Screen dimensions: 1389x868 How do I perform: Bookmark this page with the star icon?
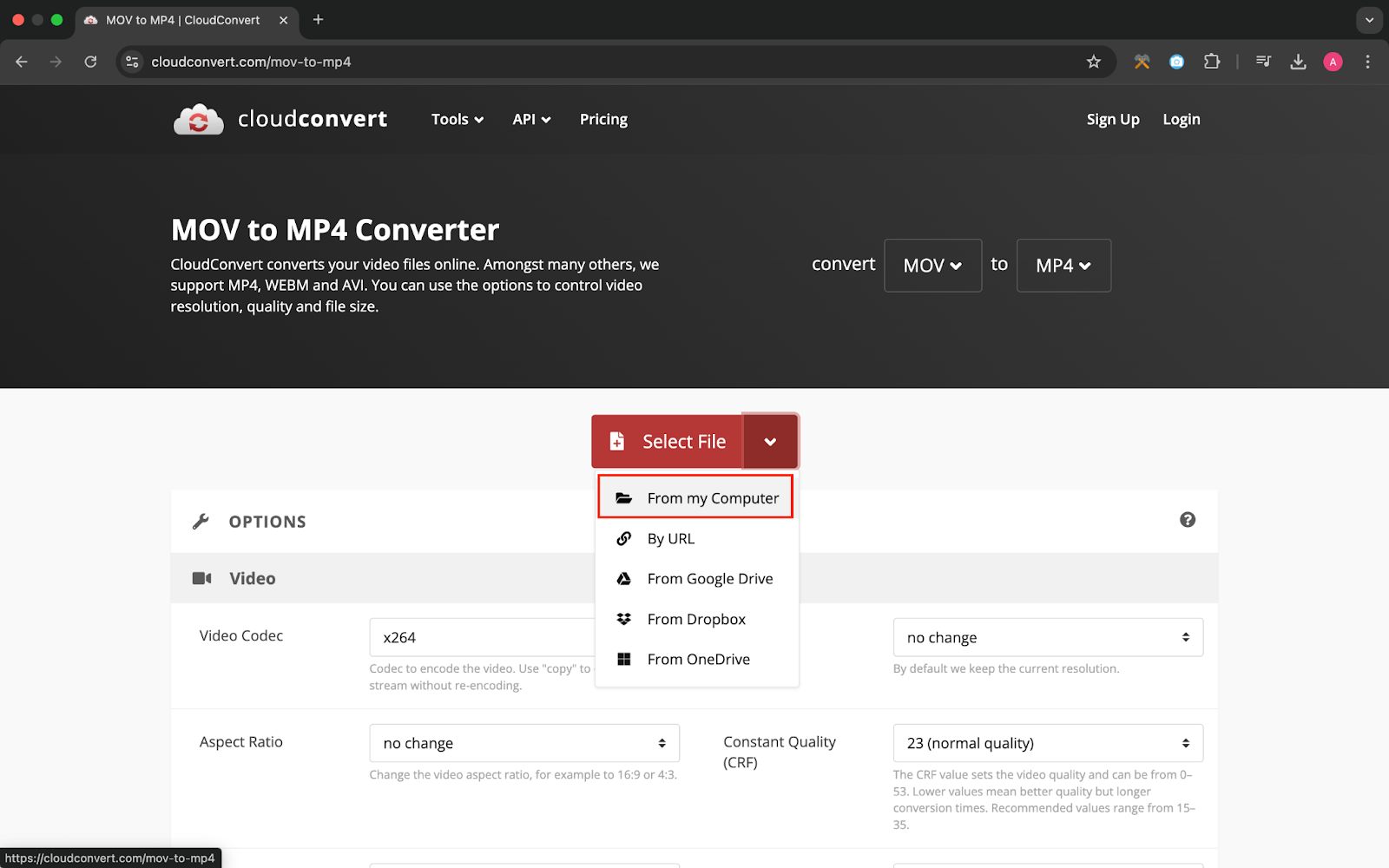point(1093,62)
